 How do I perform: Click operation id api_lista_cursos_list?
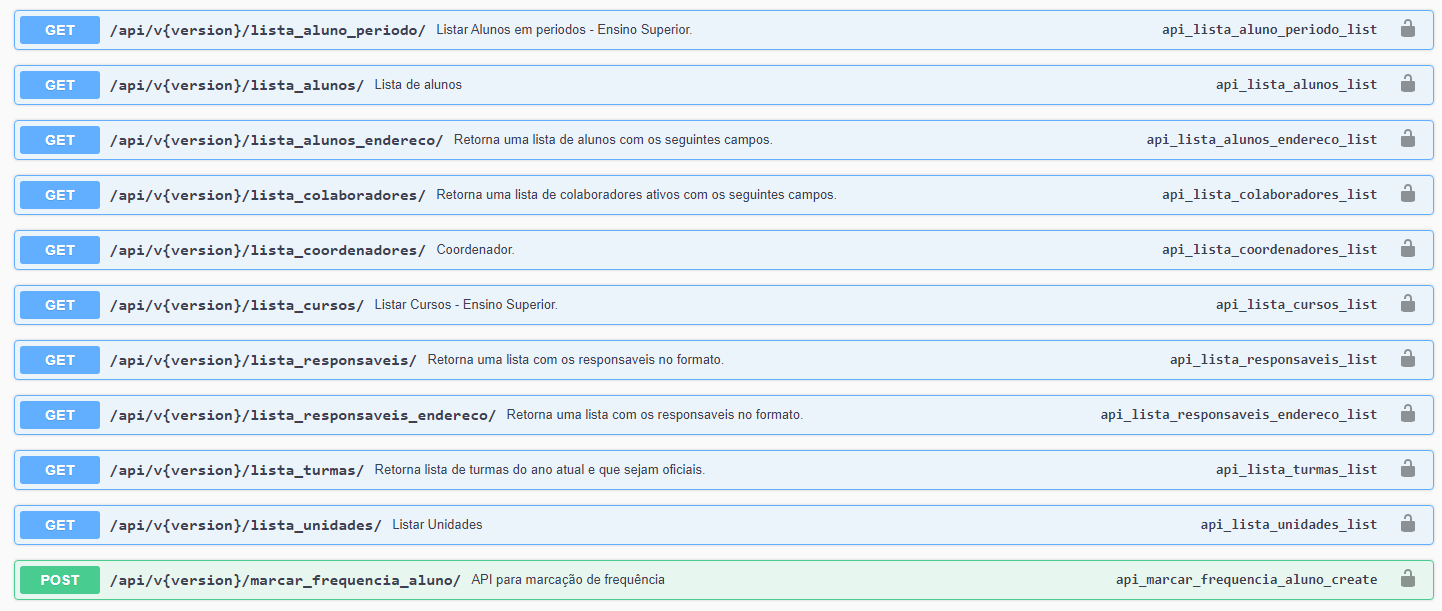click(x=1296, y=305)
